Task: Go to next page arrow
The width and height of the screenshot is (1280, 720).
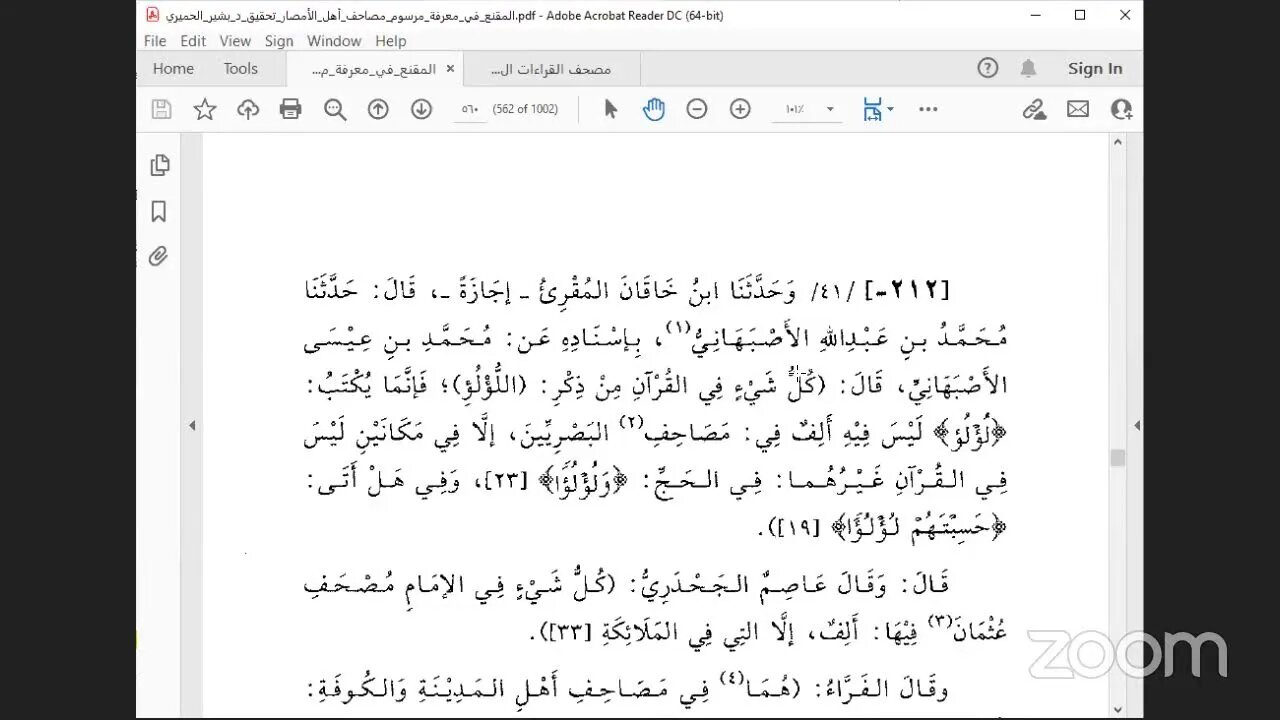Action: 422,109
